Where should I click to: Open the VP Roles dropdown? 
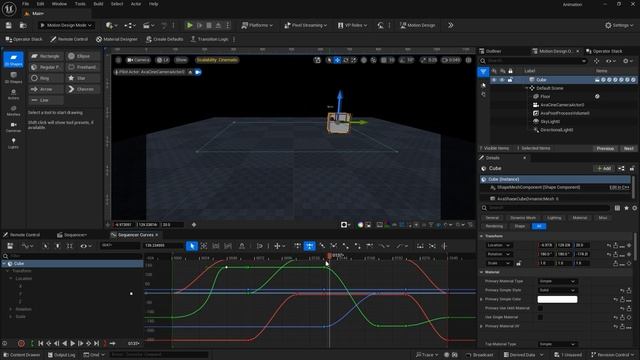pos(352,25)
